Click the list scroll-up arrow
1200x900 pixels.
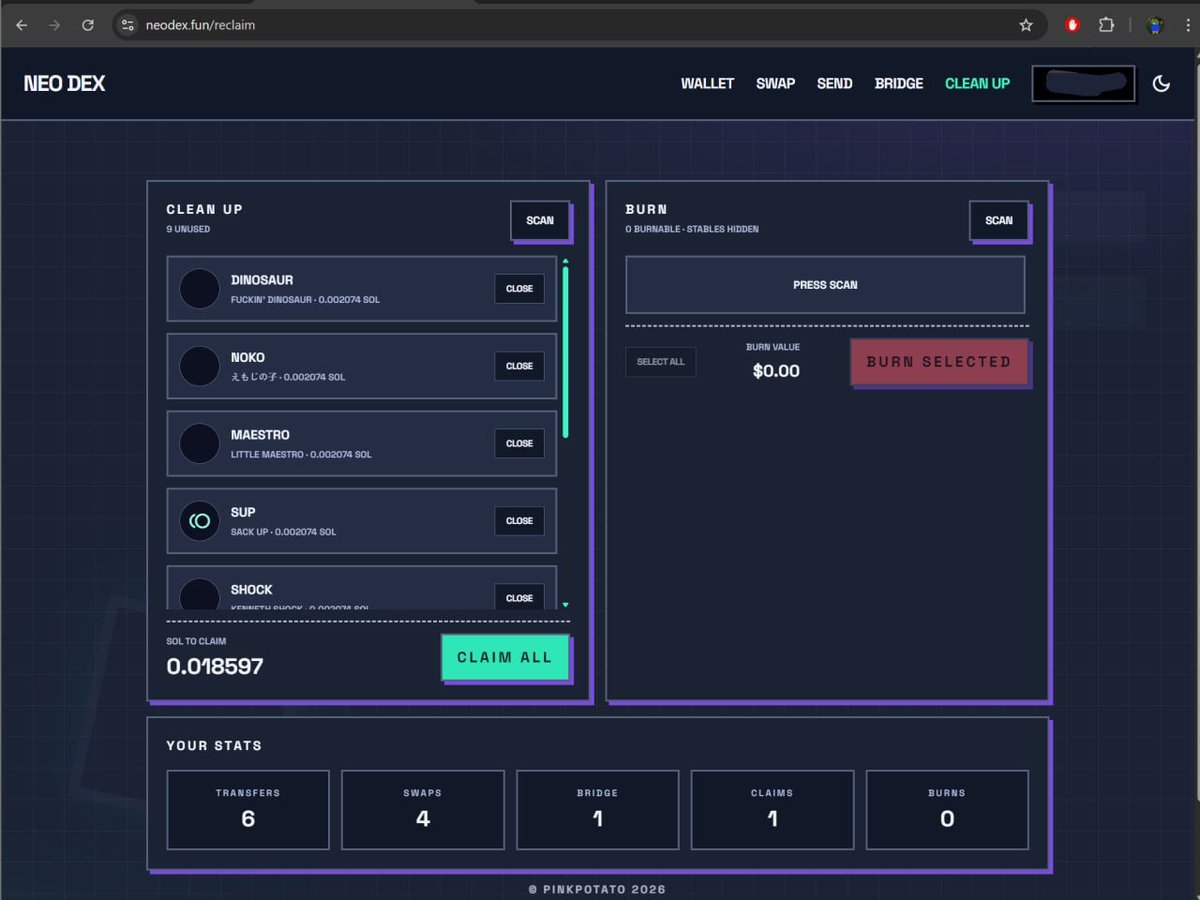tap(566, 261)
